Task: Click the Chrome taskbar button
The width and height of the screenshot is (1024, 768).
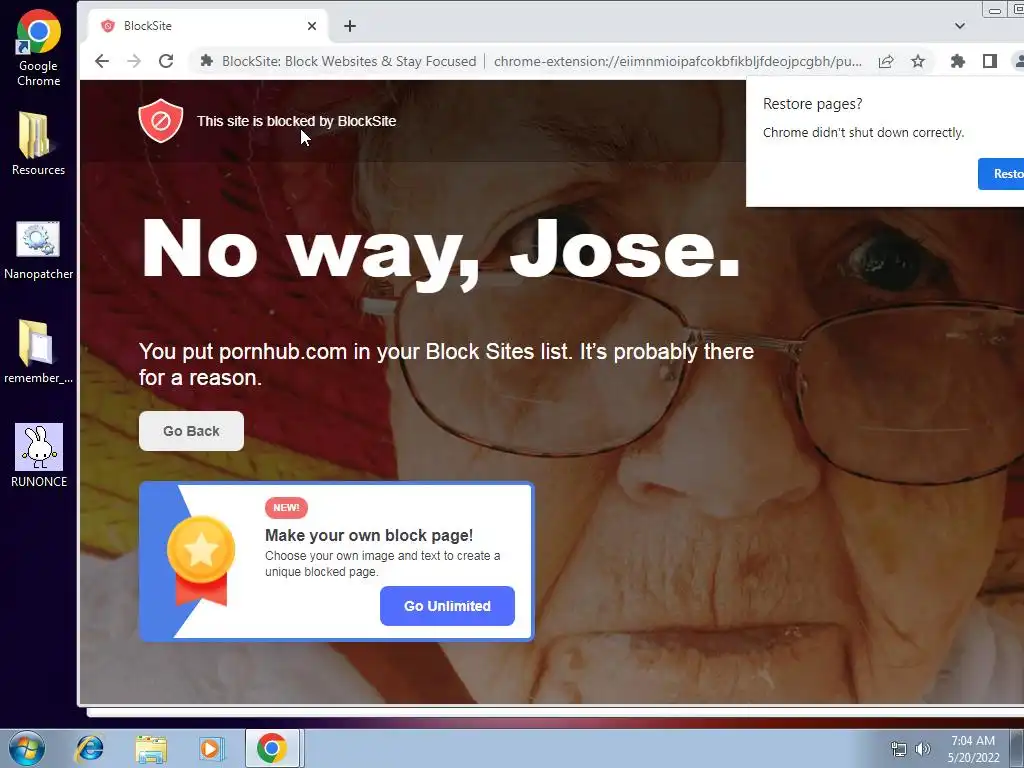Action: (x=272, y=748)
